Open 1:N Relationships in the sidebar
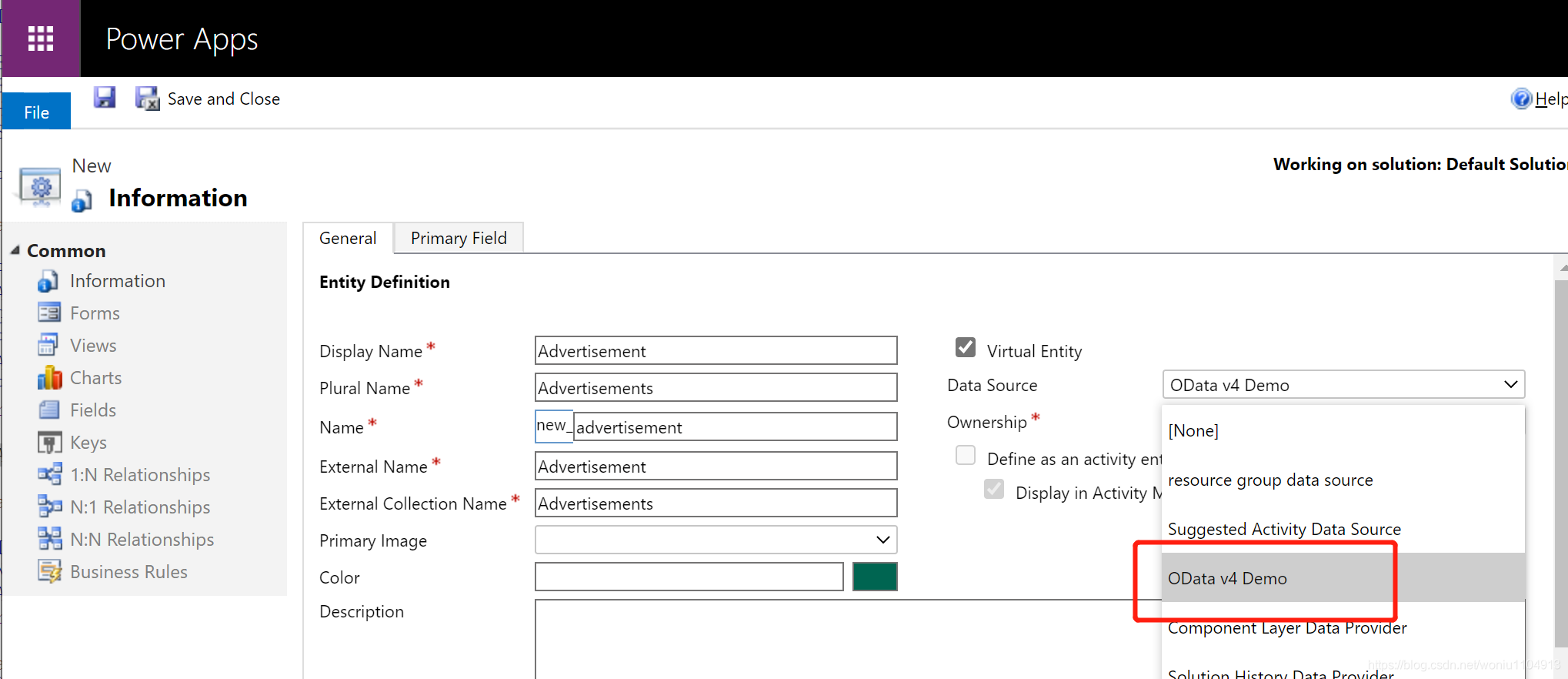The width and height of the screenshot is (1568, 679). [x=140, y=475]
